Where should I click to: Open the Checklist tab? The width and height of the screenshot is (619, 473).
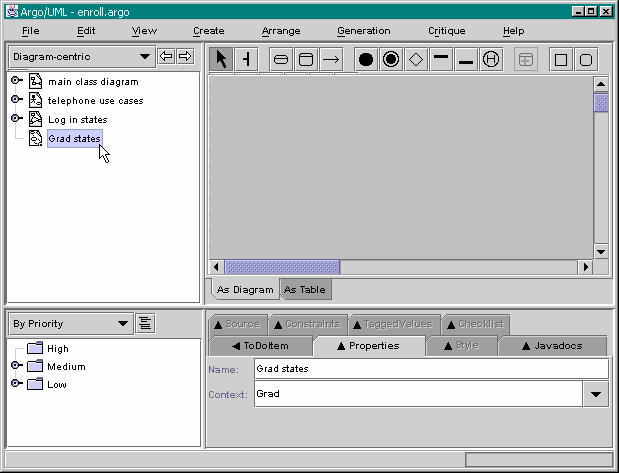pos(476,325)
